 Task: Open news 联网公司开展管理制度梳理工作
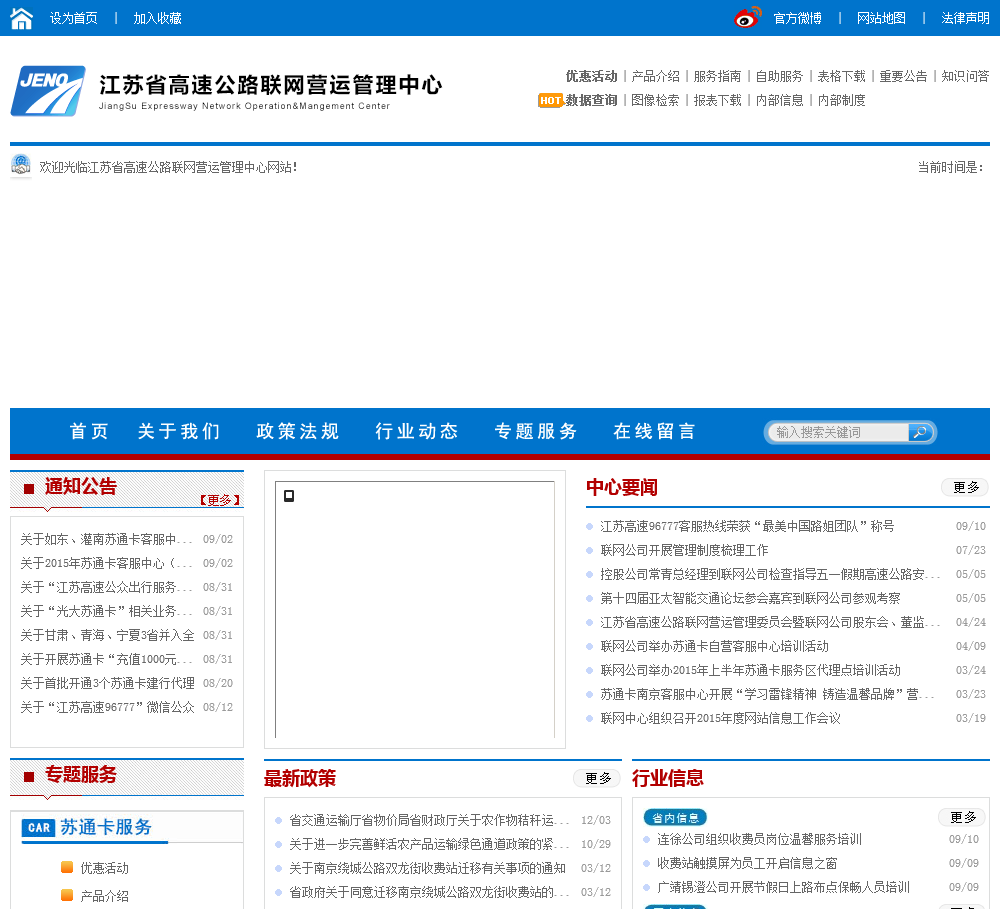[x=684, y=551]
